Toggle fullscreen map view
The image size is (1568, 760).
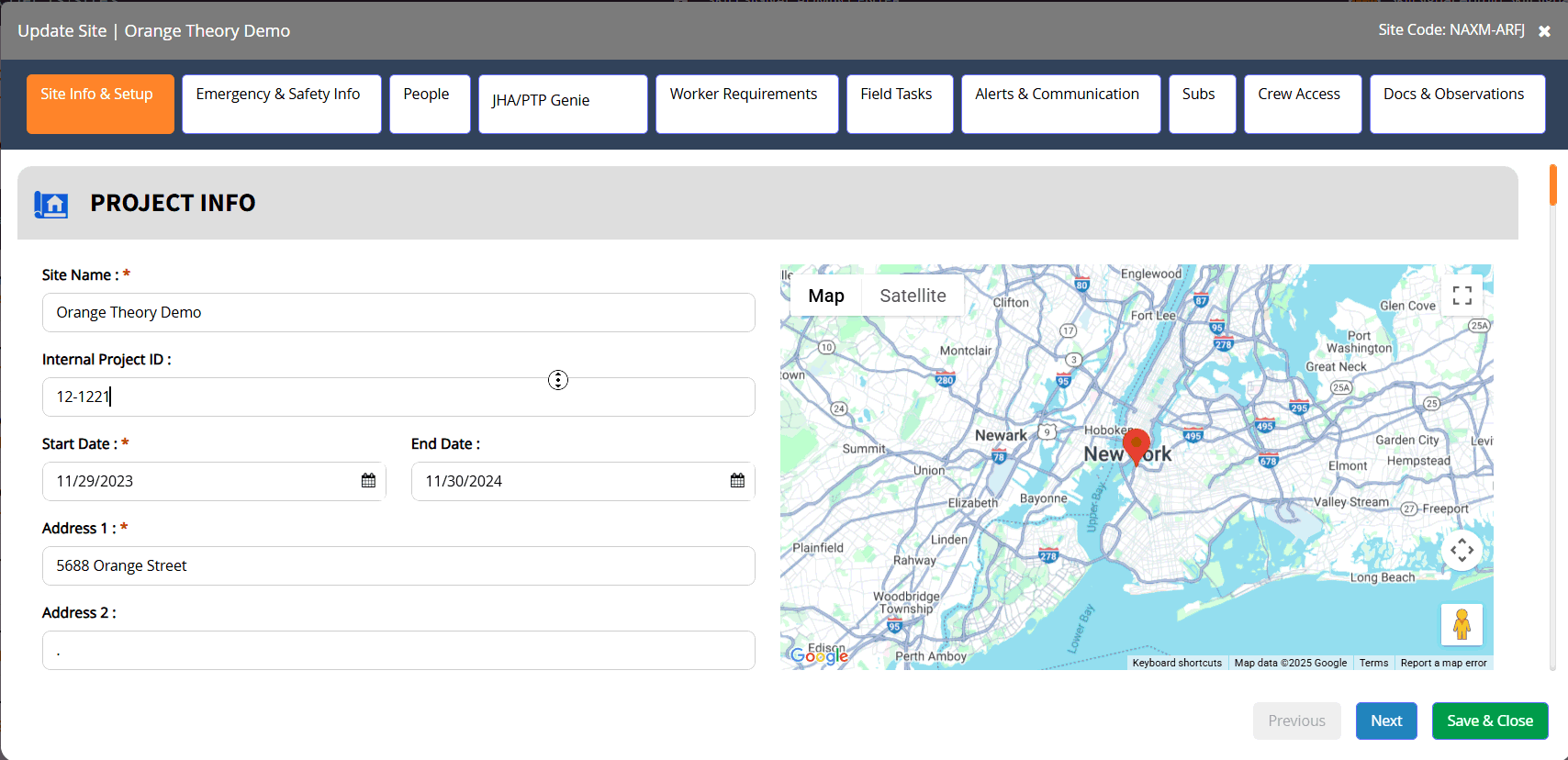(1462, 296)
